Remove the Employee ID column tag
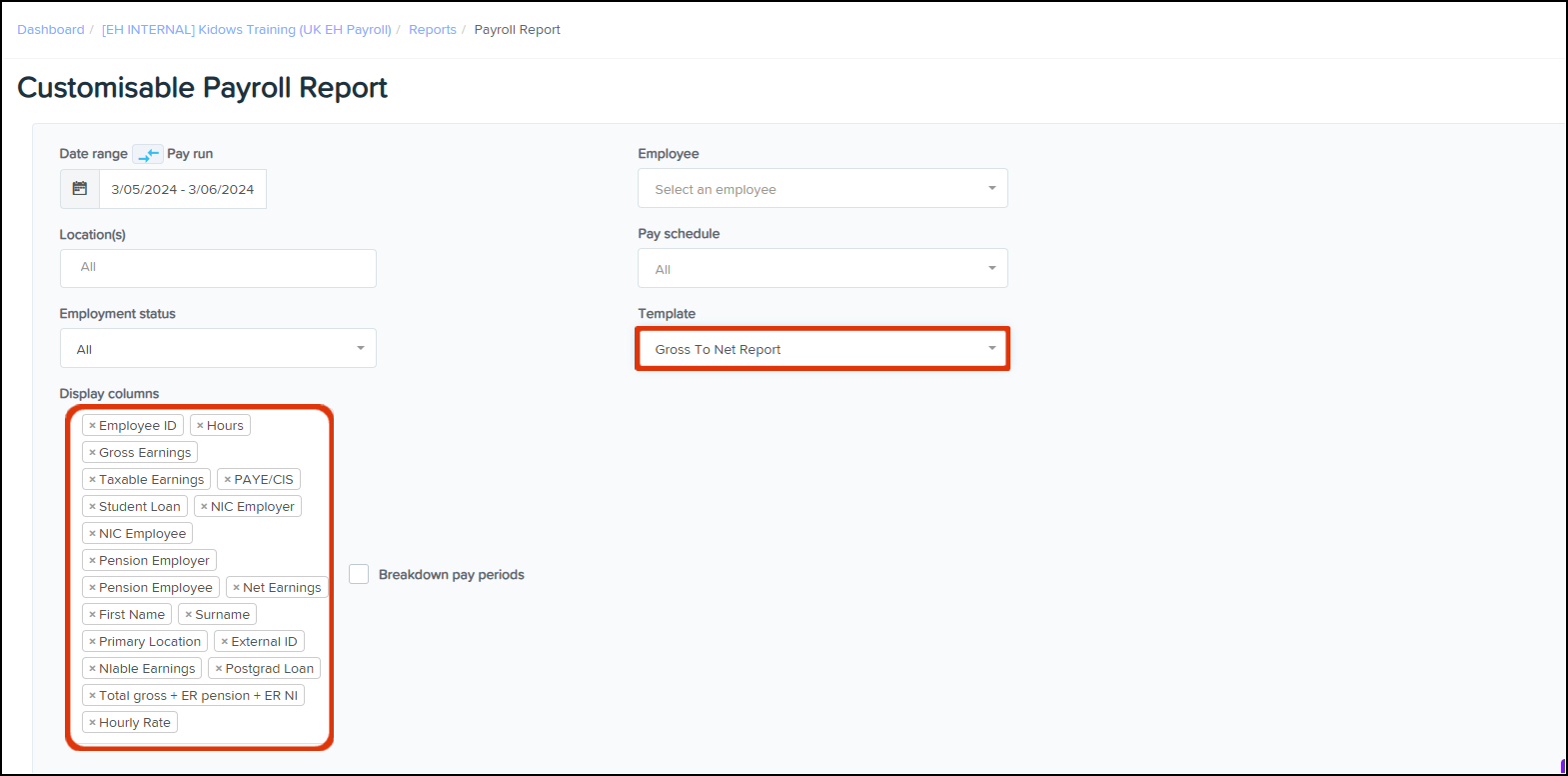This screenshot has height=776, width=1568. coord(92,426)
